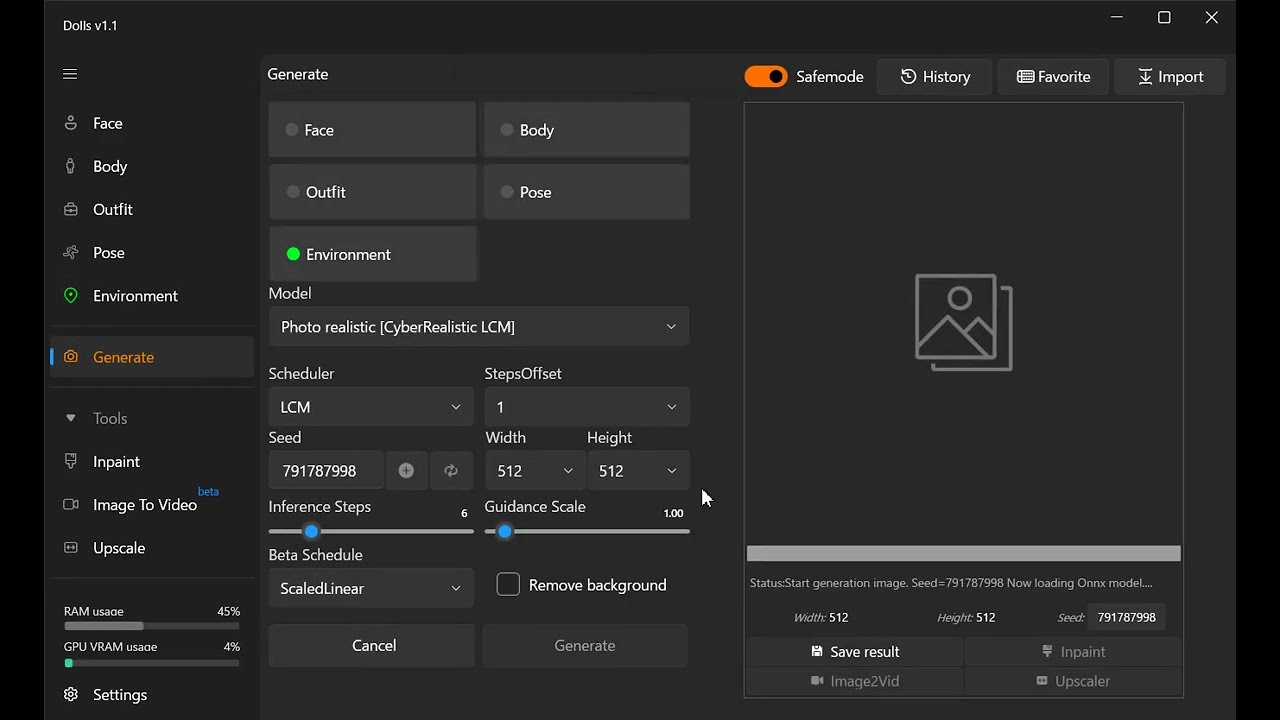
Task: Open Settings page in sidebar
Action: coord(152,694)
